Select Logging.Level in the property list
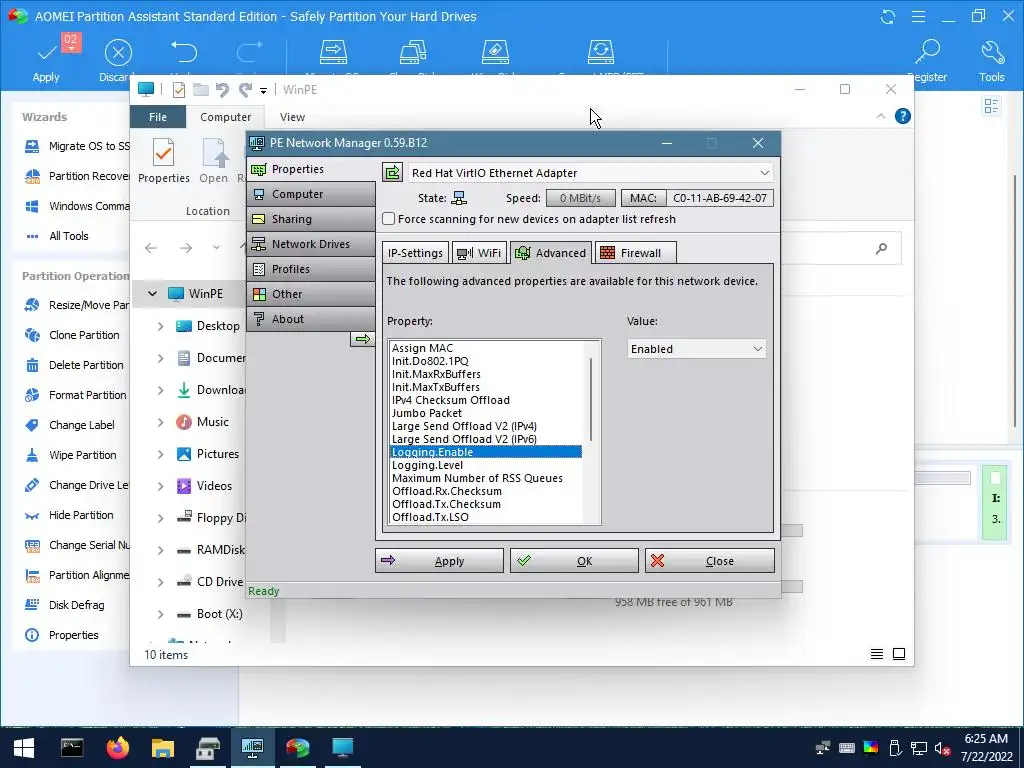 point(427,465)
